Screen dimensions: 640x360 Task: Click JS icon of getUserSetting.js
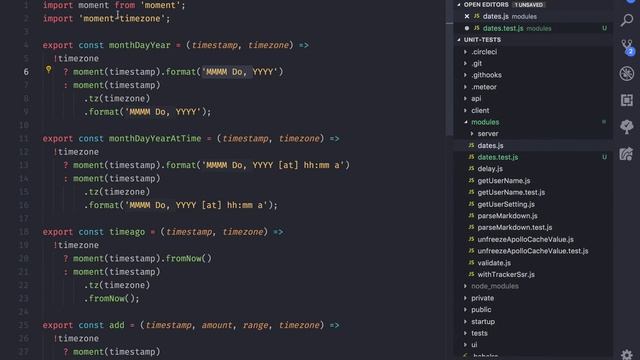(471, 204)
